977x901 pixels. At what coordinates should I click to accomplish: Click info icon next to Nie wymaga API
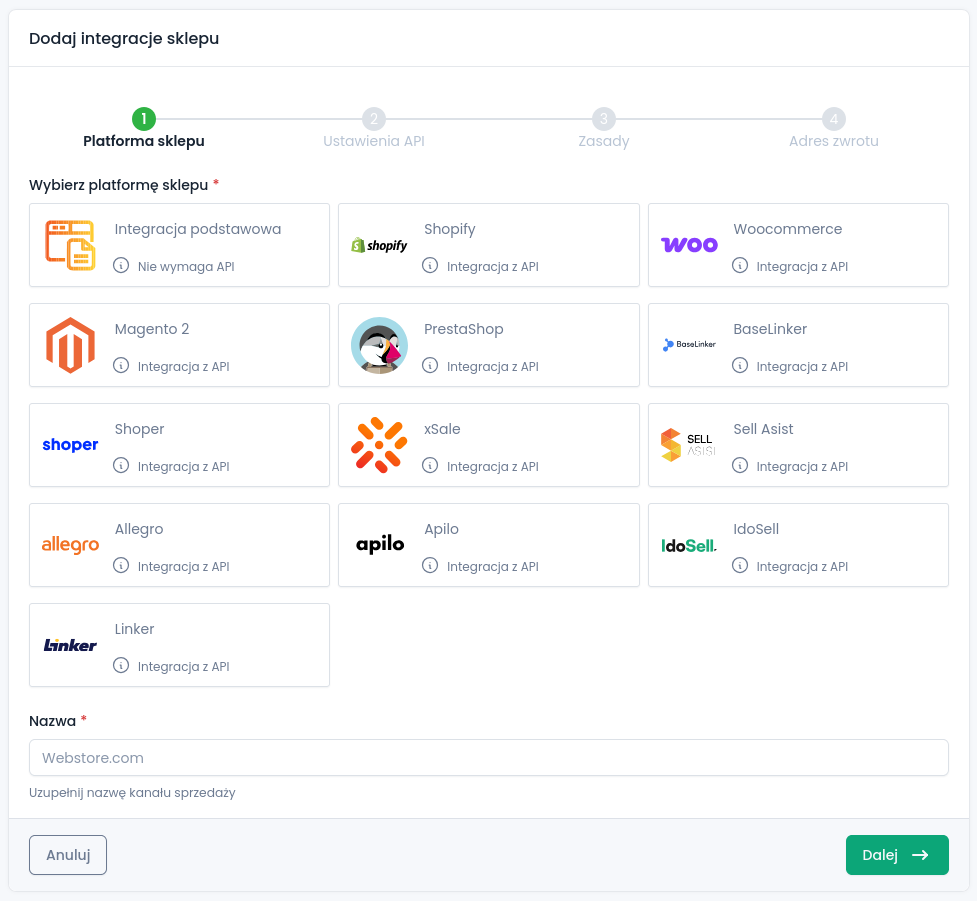coord(121,266)
